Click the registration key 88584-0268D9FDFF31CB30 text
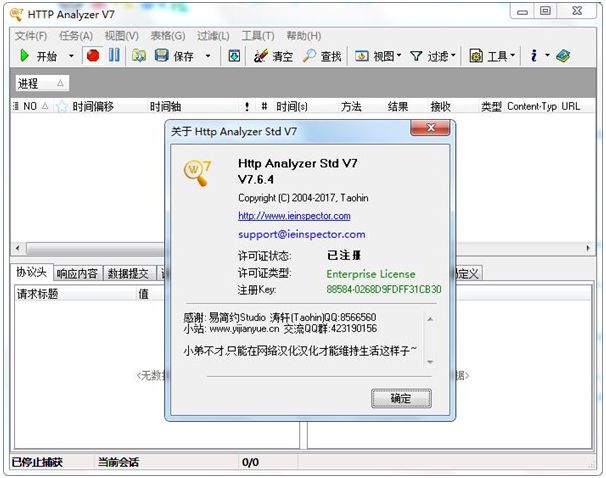This screenshot has width=606, height=478. [x=384, y=289]
